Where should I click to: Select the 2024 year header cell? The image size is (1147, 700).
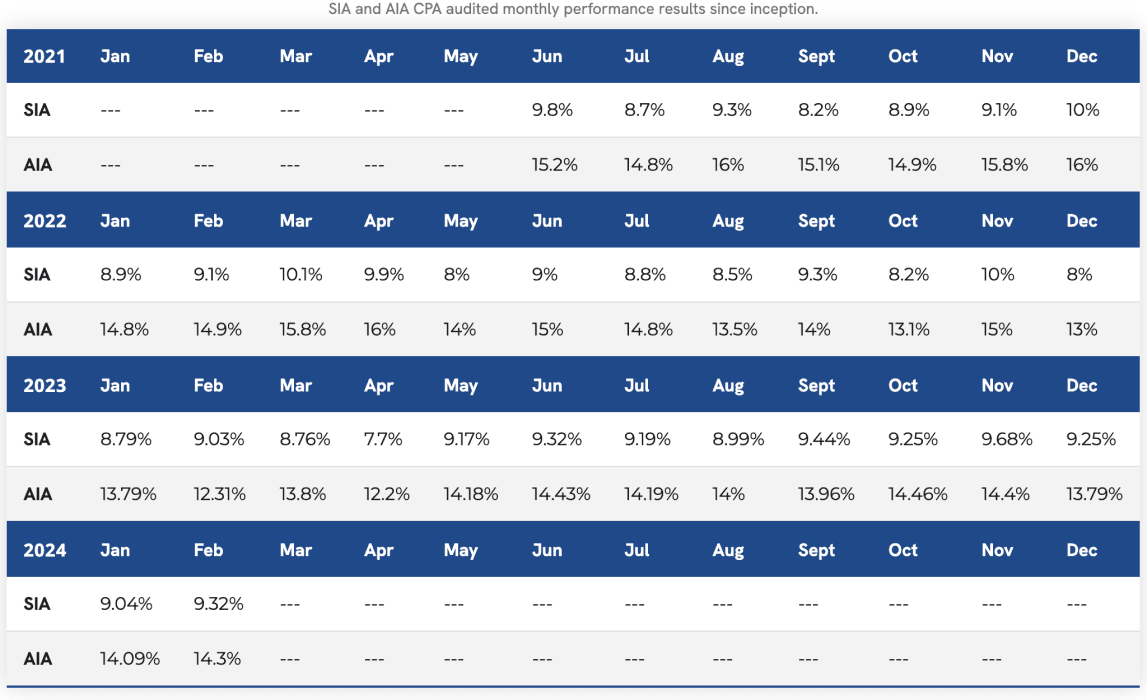click(x=44, y=550)
